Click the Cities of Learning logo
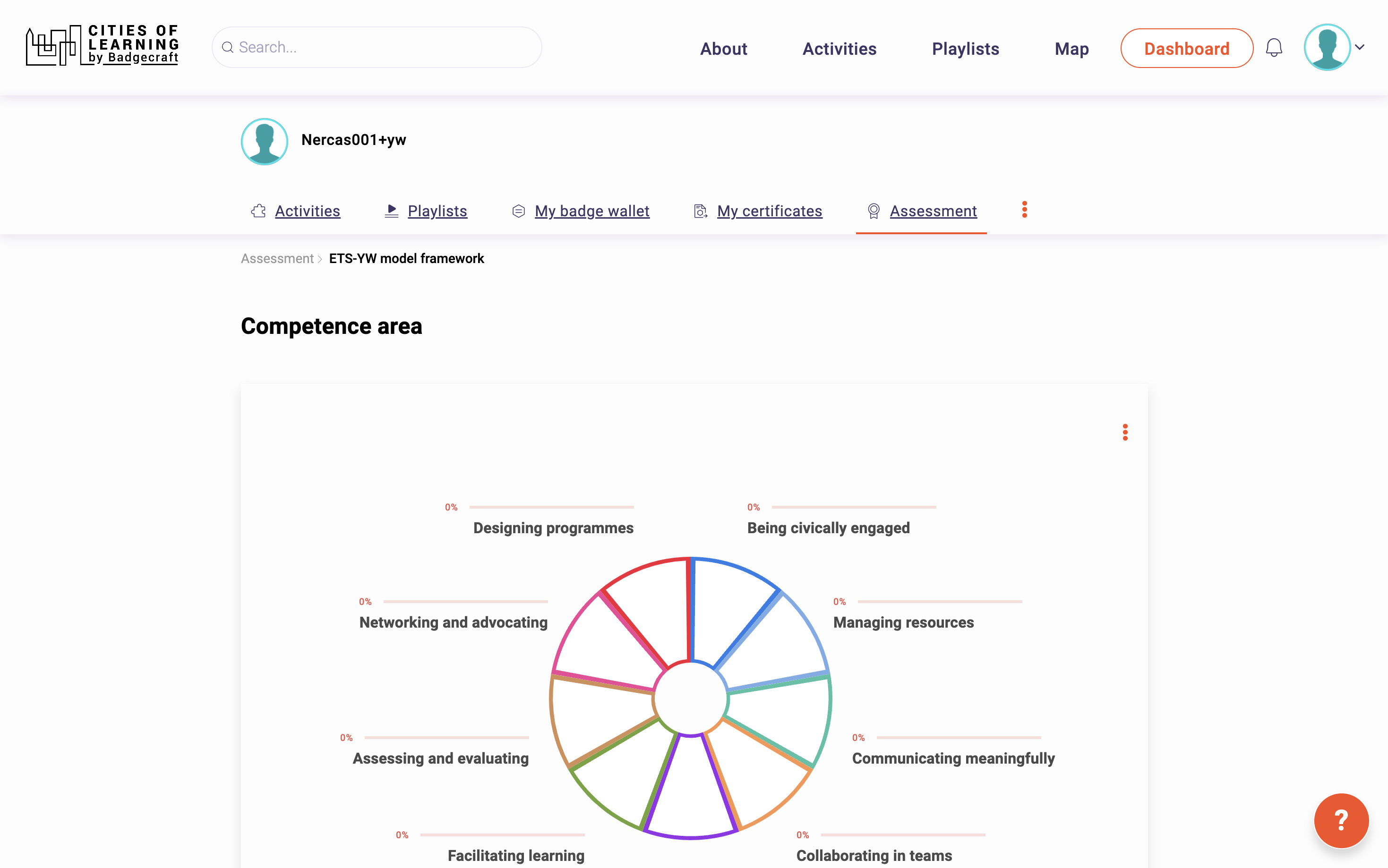Screen dimensions: 1388x868 pyautogui.click(x=102, y=46)
